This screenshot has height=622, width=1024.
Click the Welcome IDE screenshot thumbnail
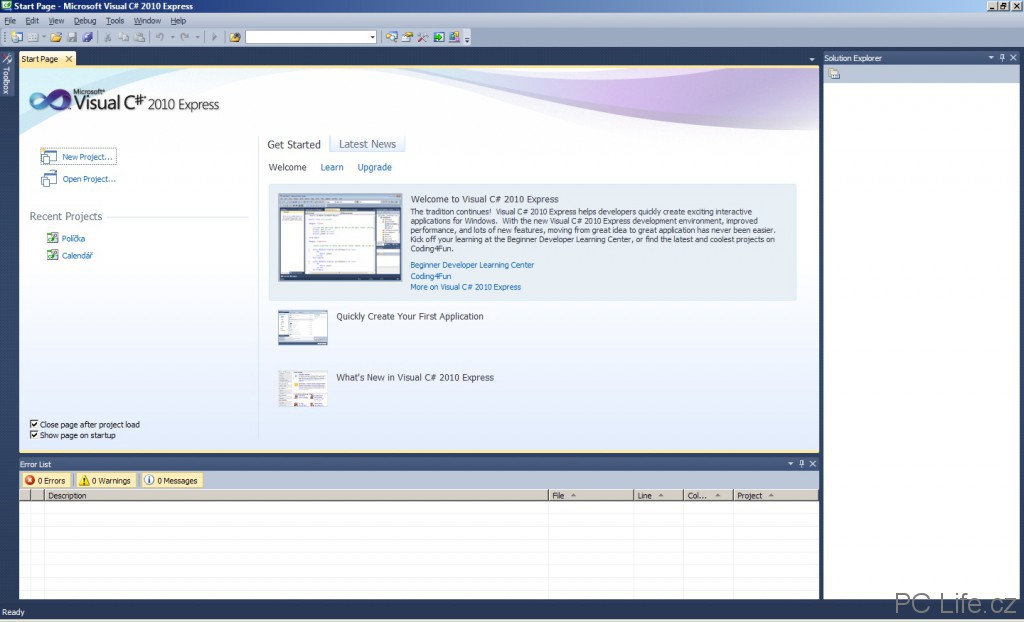click(x=340, y=237)
